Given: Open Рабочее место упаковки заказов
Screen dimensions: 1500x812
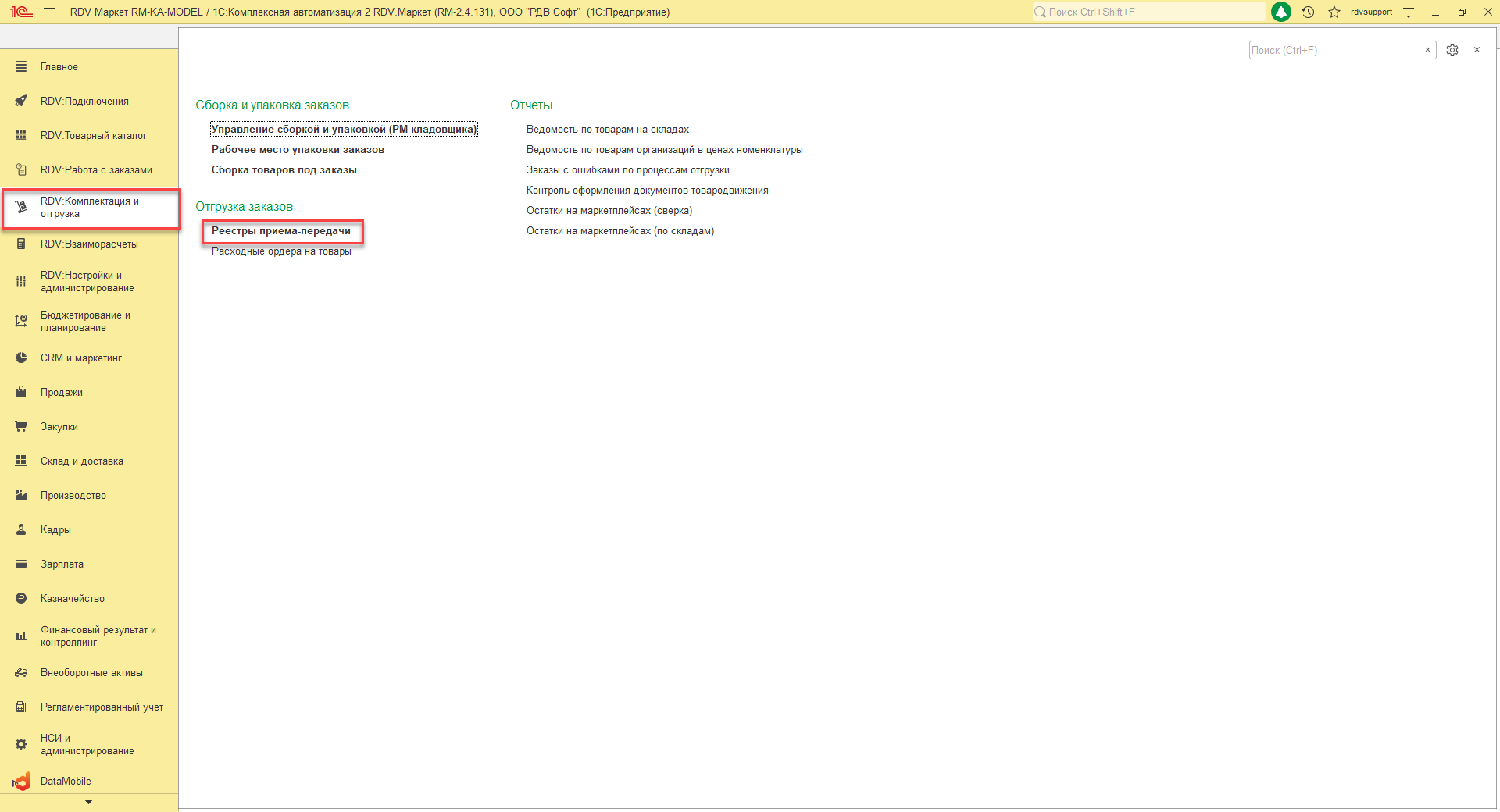Looking at the screenshot, I should pos(298,150).
